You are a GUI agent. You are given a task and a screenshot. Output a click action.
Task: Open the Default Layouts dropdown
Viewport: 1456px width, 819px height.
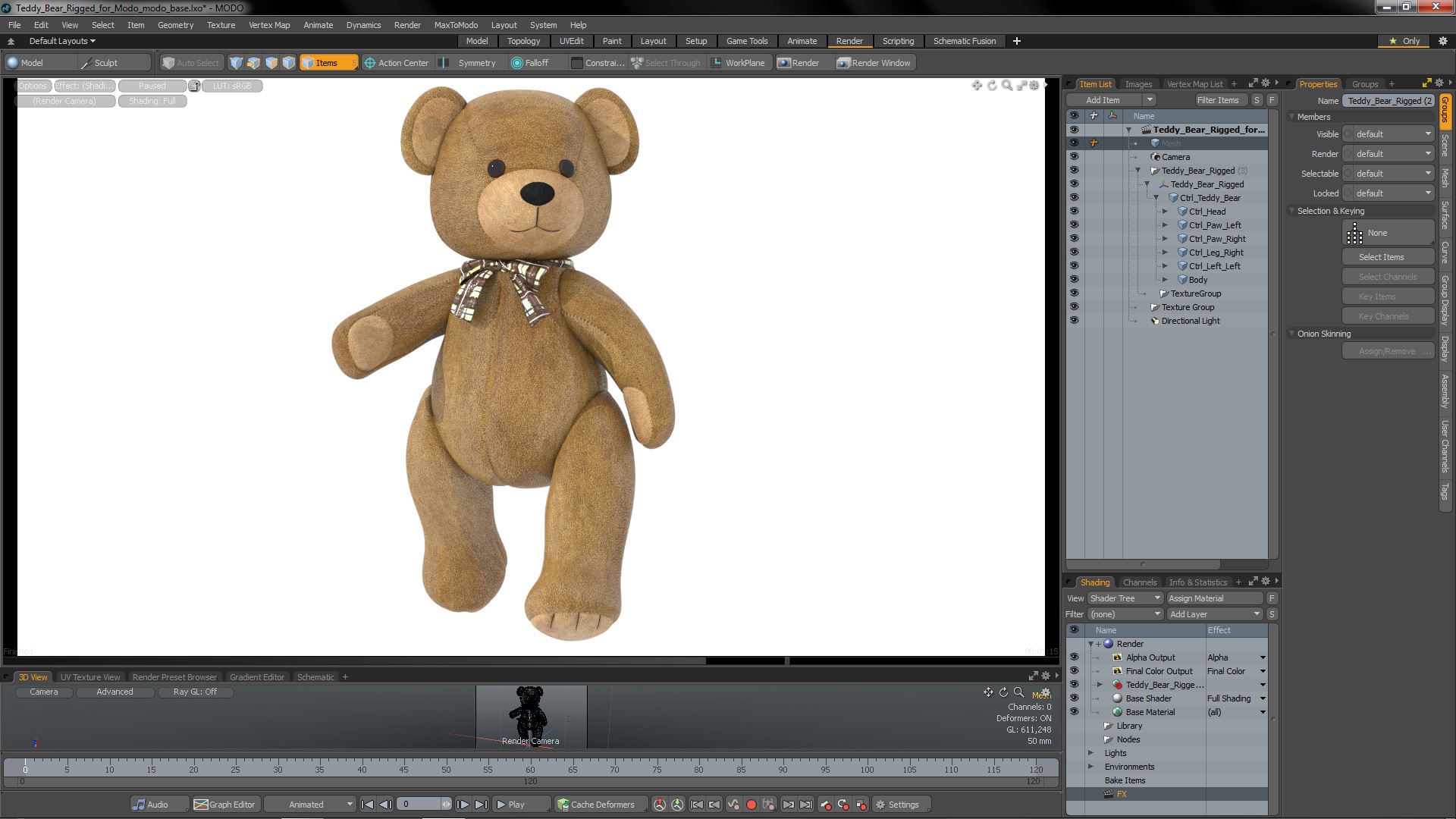tap(62, 41)
